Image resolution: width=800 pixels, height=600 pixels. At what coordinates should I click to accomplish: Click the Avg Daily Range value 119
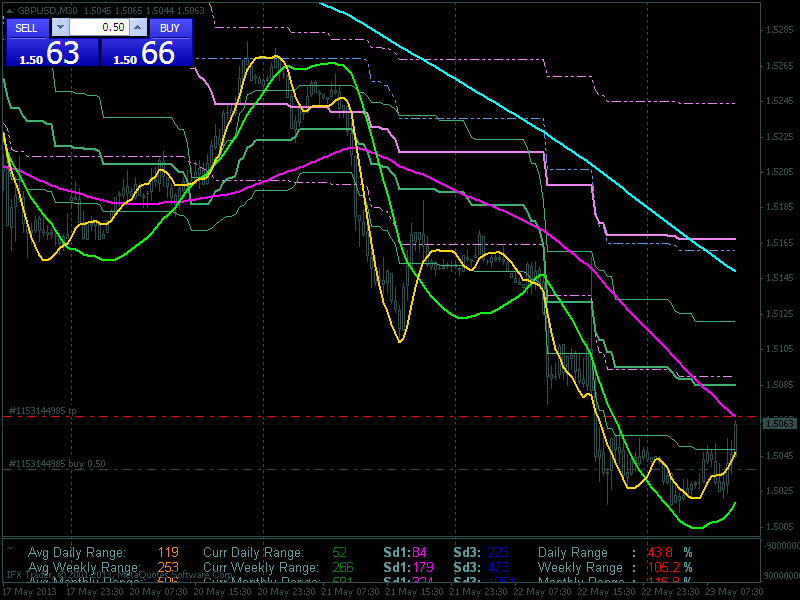tap(168, 553)
